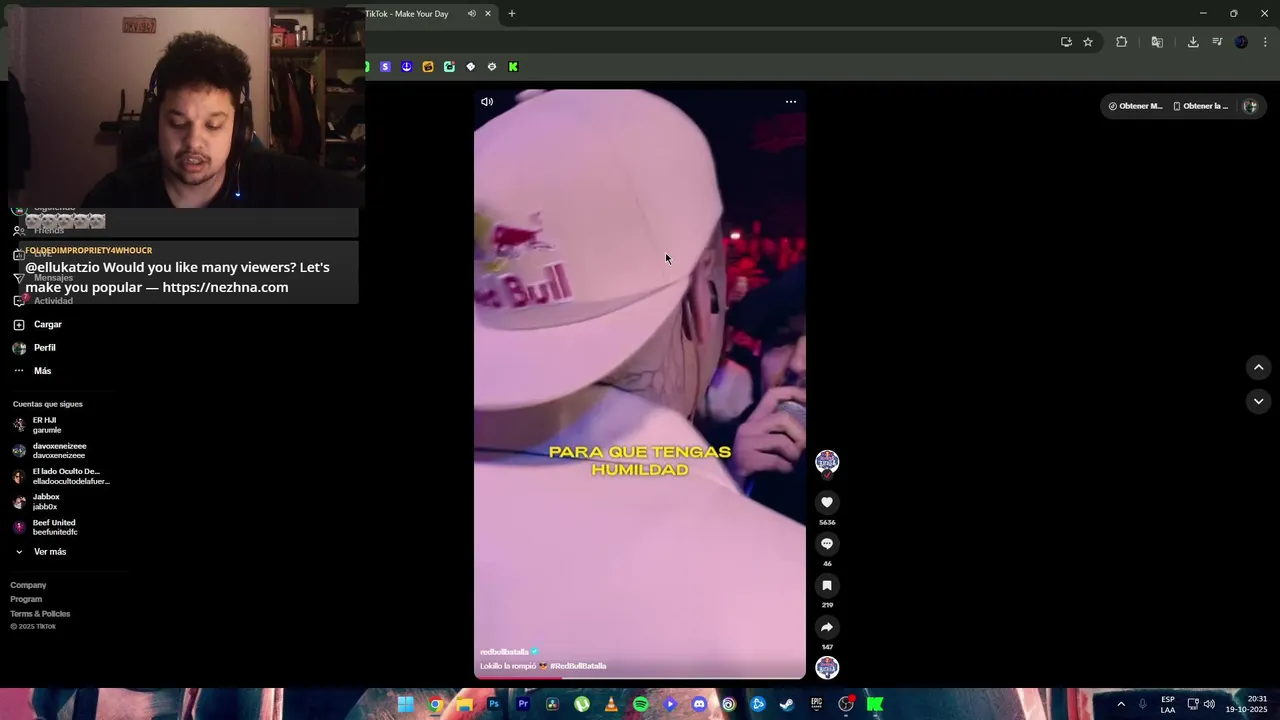Go to previous video up arrow
Image resolution: width=1280 pixels, height=720 pixels.
click(1259, 368)
